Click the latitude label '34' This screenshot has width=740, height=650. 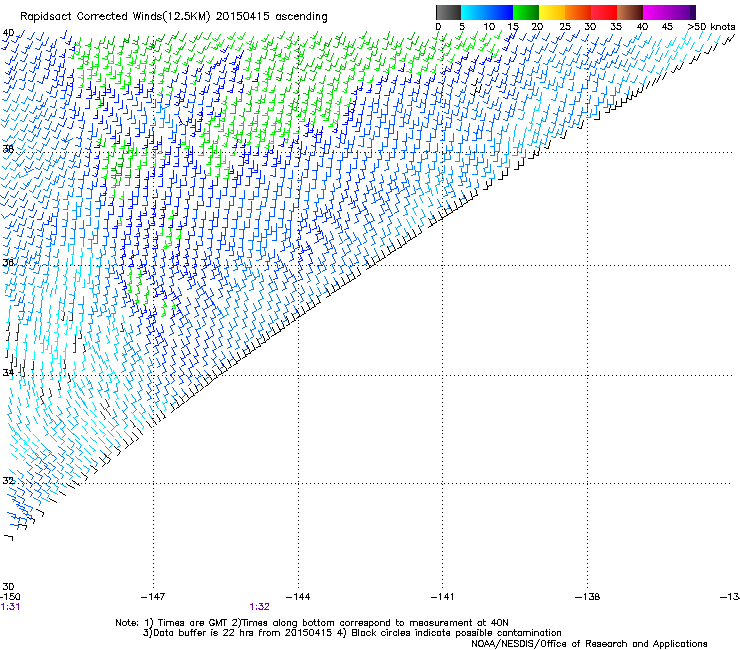coord(8,372)
